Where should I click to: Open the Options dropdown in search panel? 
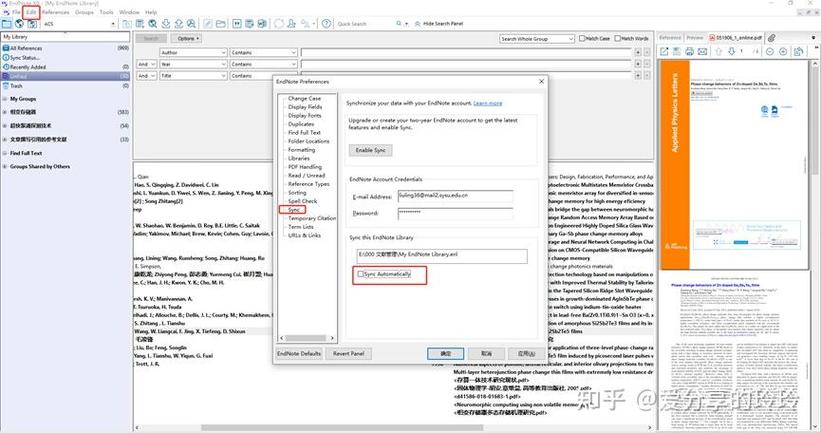click(187, 39)
